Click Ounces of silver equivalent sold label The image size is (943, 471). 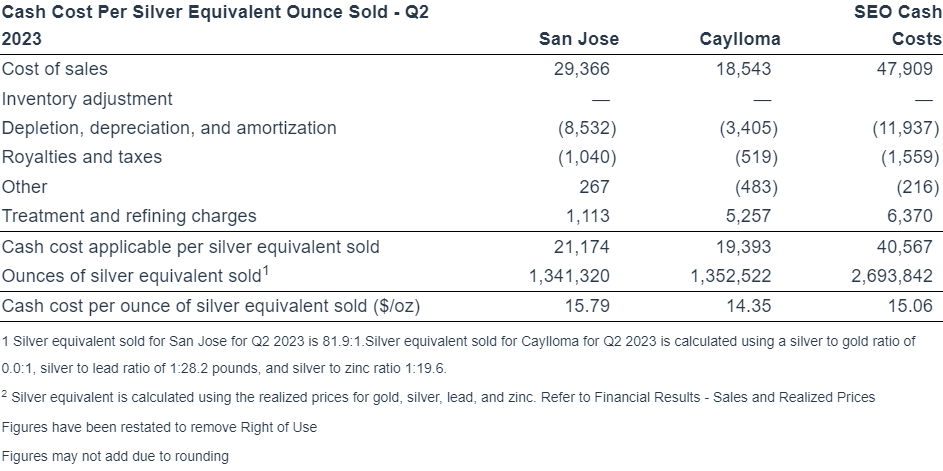click(135, 275)
